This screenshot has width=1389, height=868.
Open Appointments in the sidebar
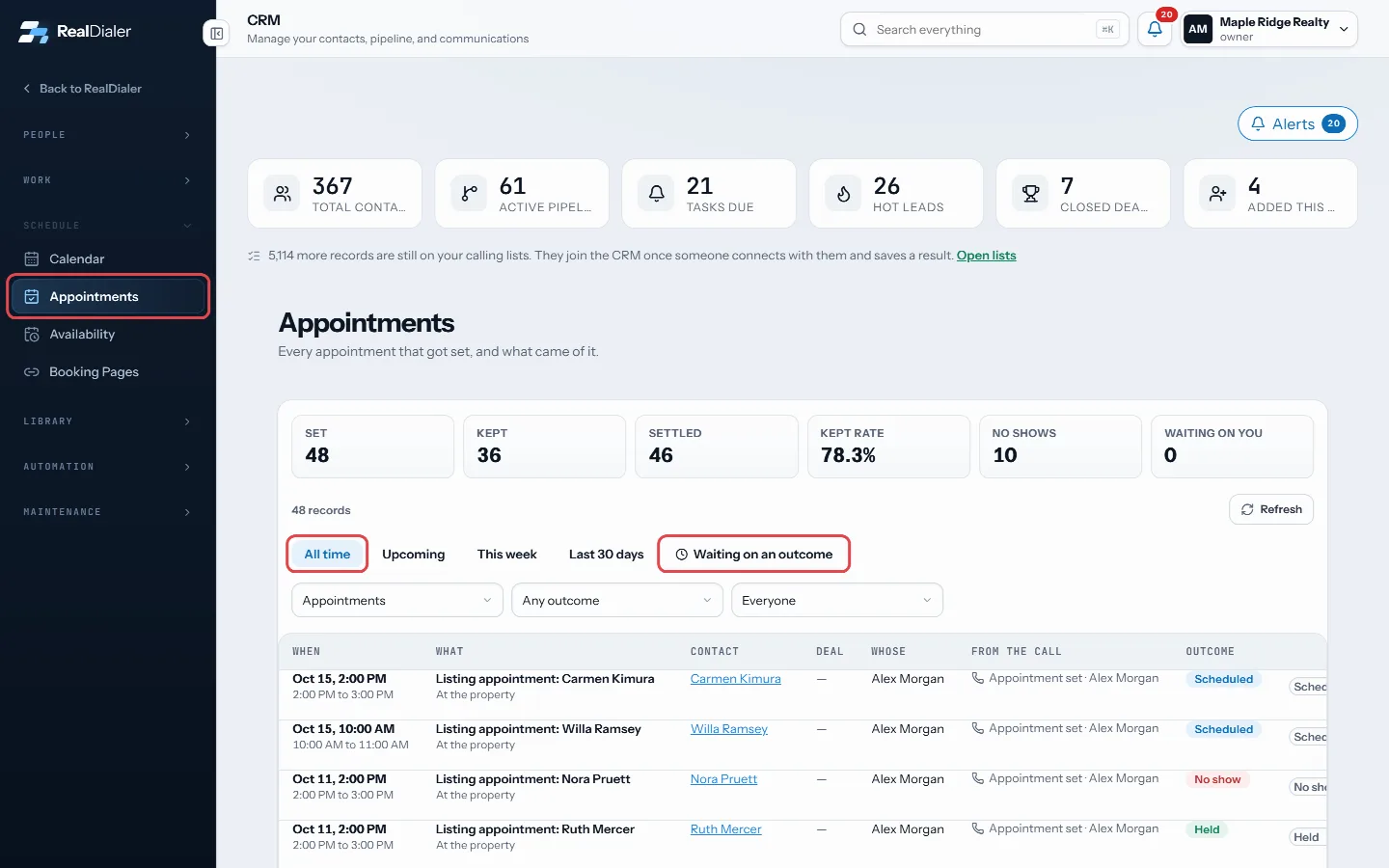(108, 296)
